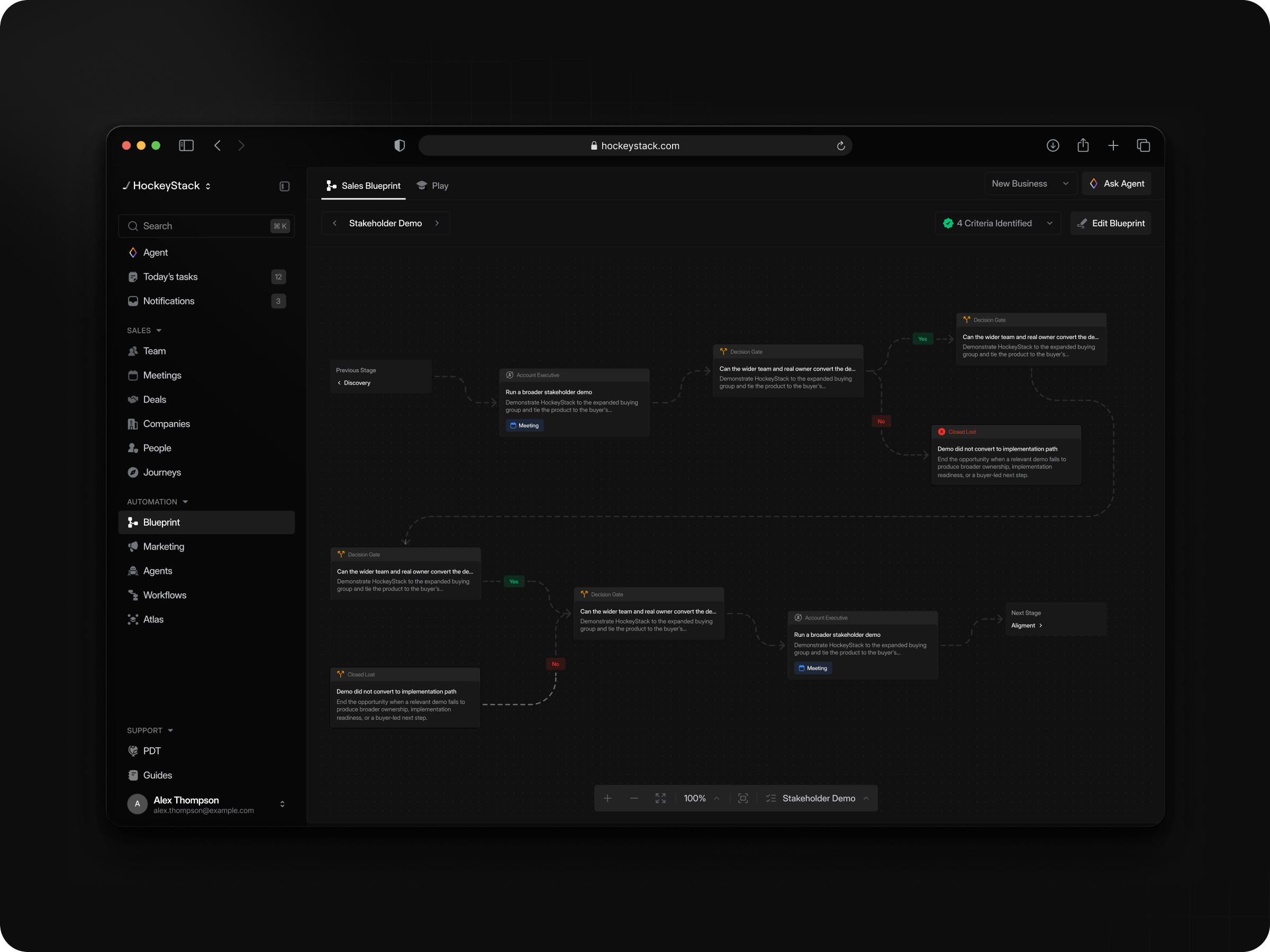Zoom out with the minus button
Screen dimensions: 1270x952
click(x=634, y=798)
